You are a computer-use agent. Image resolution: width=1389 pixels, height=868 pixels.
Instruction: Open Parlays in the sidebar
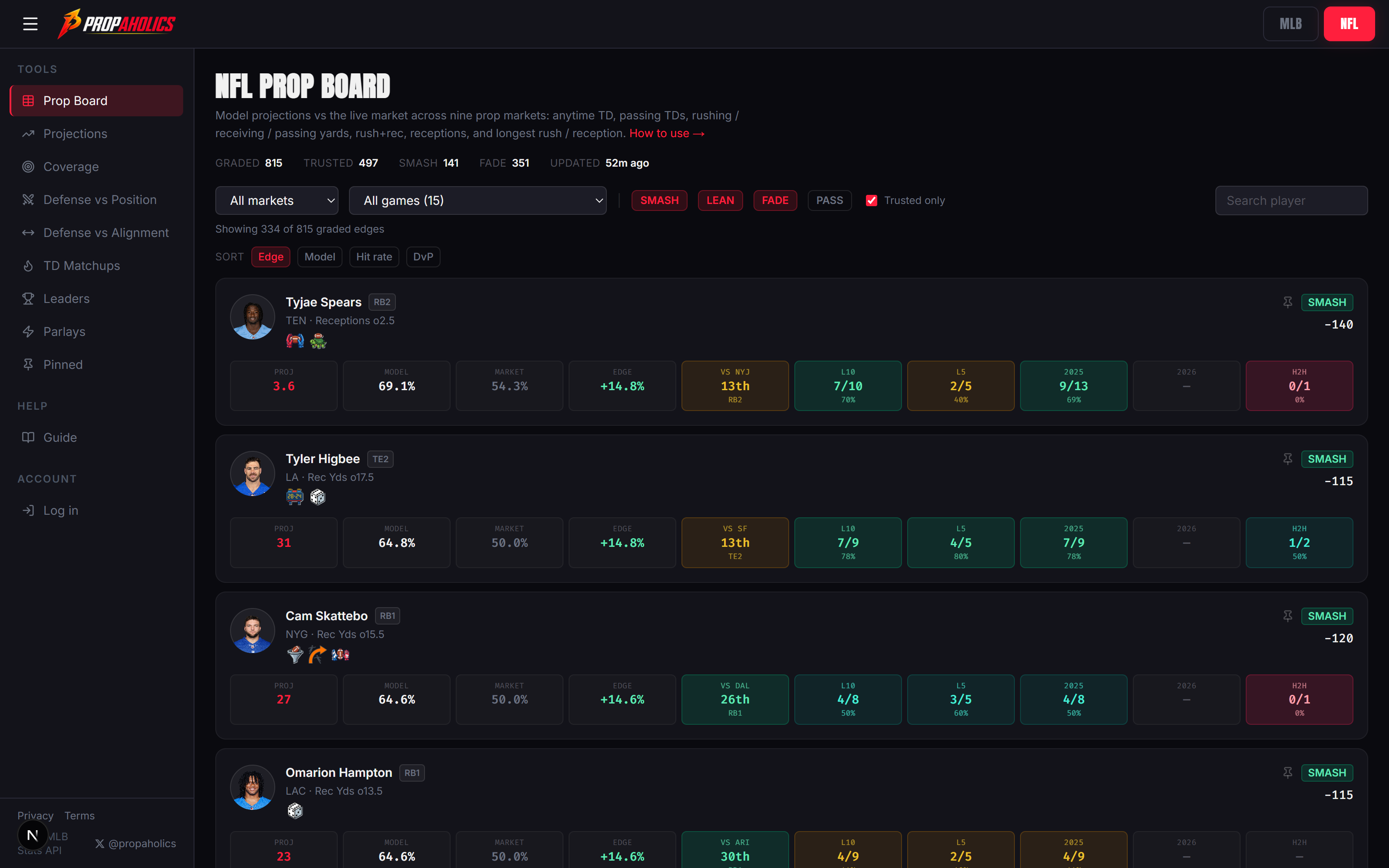(96, 332)
